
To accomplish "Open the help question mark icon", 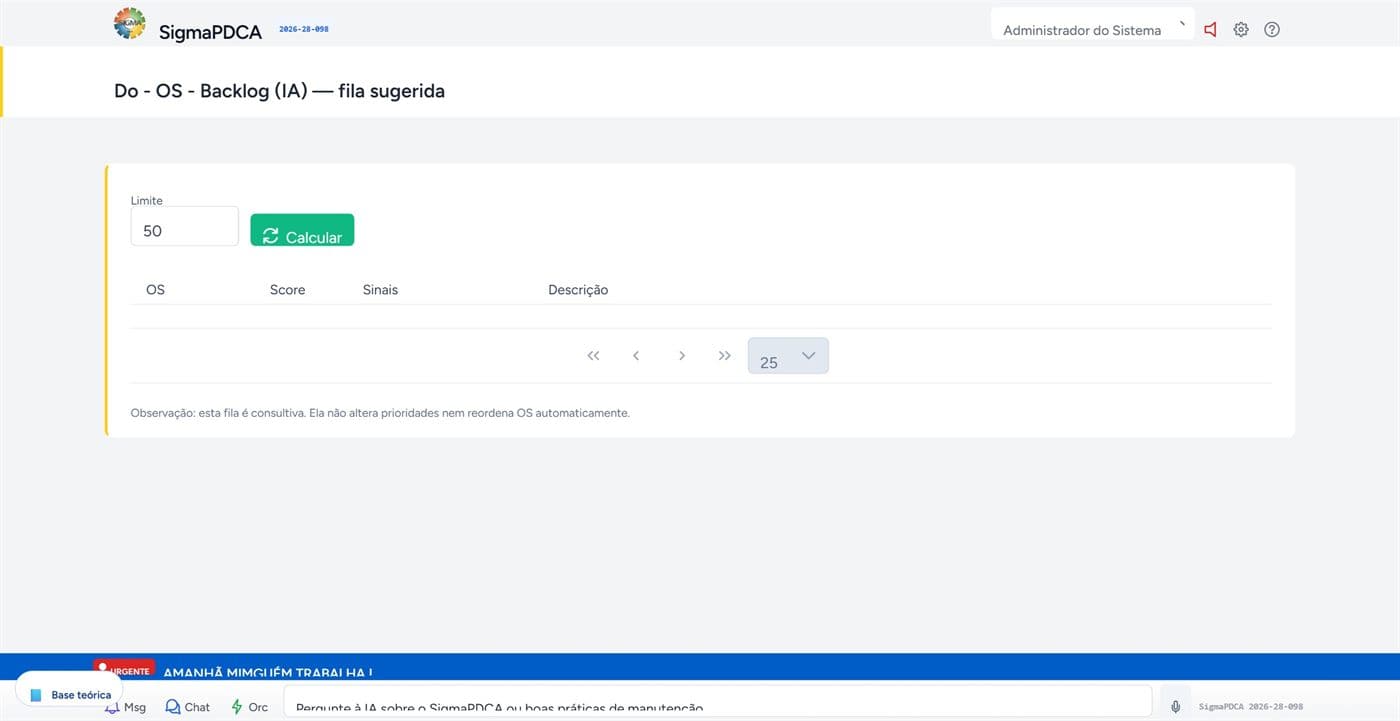I will [1272, 30].
